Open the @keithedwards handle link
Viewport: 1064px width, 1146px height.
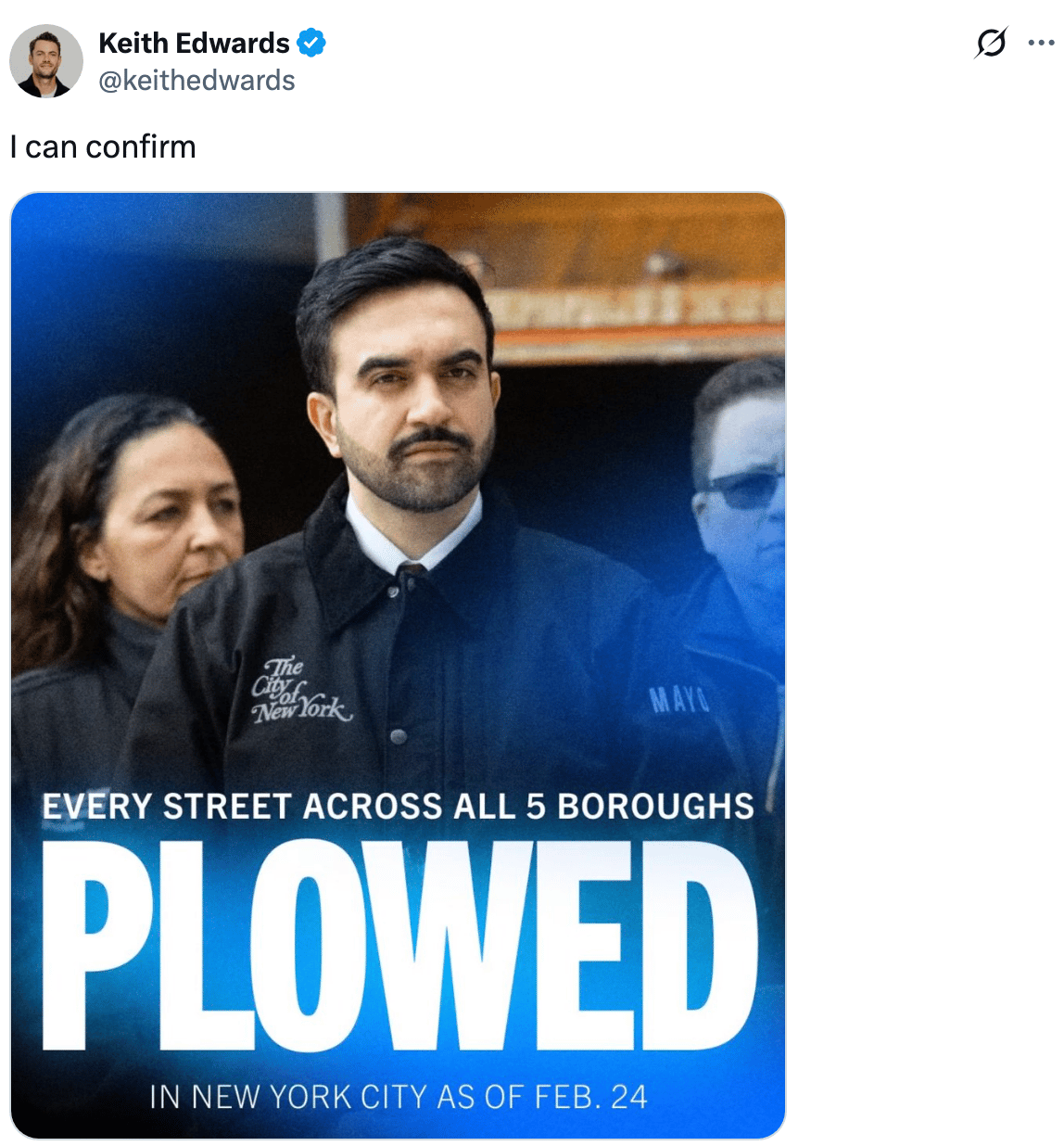pos(196,81)
